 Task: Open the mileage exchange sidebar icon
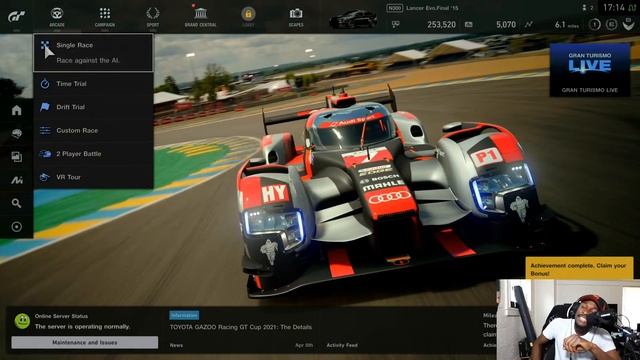(16, 180)
